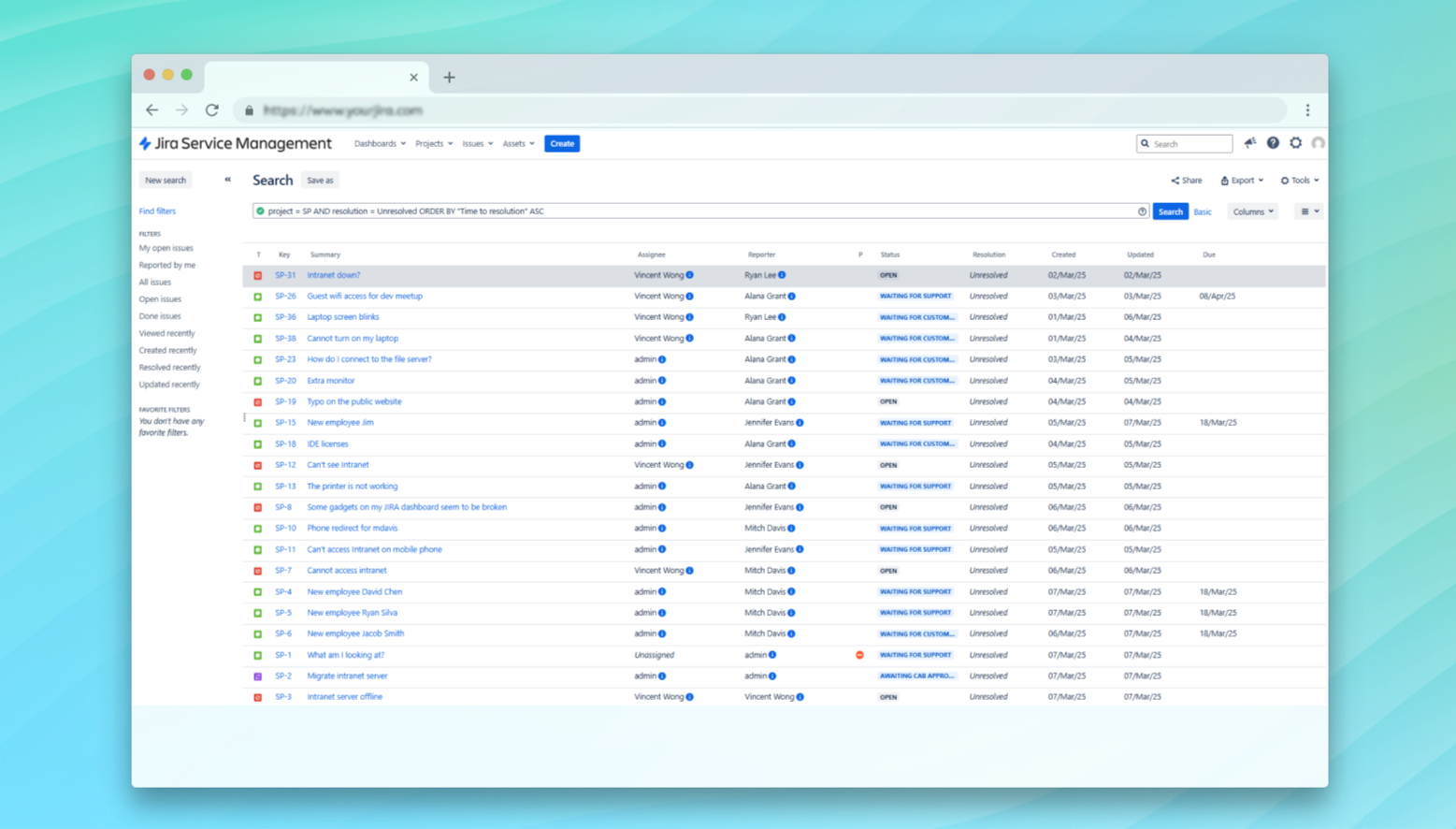Expand the Export dropdown
This screenshot has height=829, width=1456.
tap(1241, 181)
